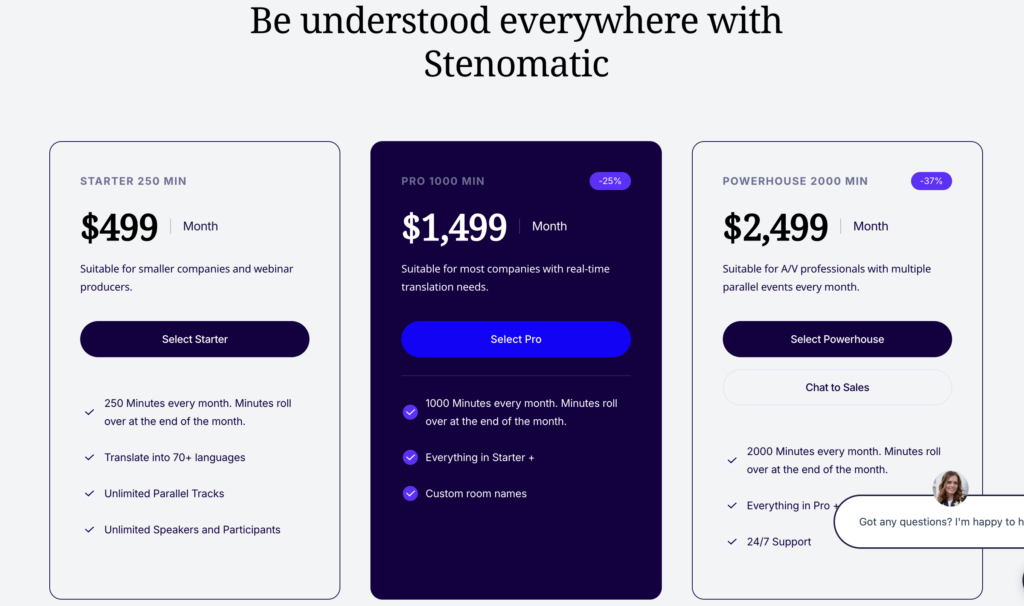
Task: Click checkmark beside 250 Minutes every month
Action: 90,411
